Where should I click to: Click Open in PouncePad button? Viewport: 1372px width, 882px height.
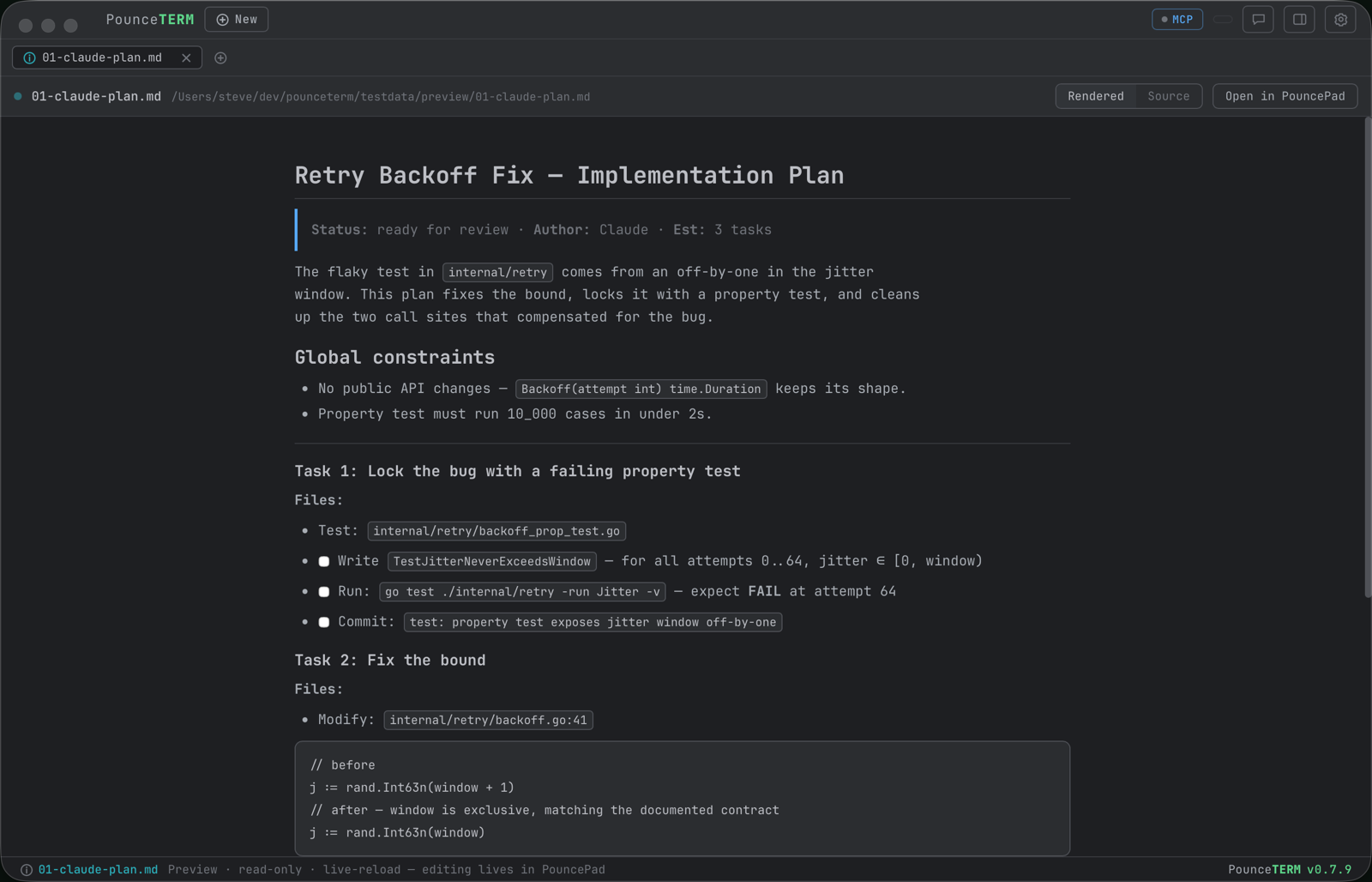(x=1285, y=96)
